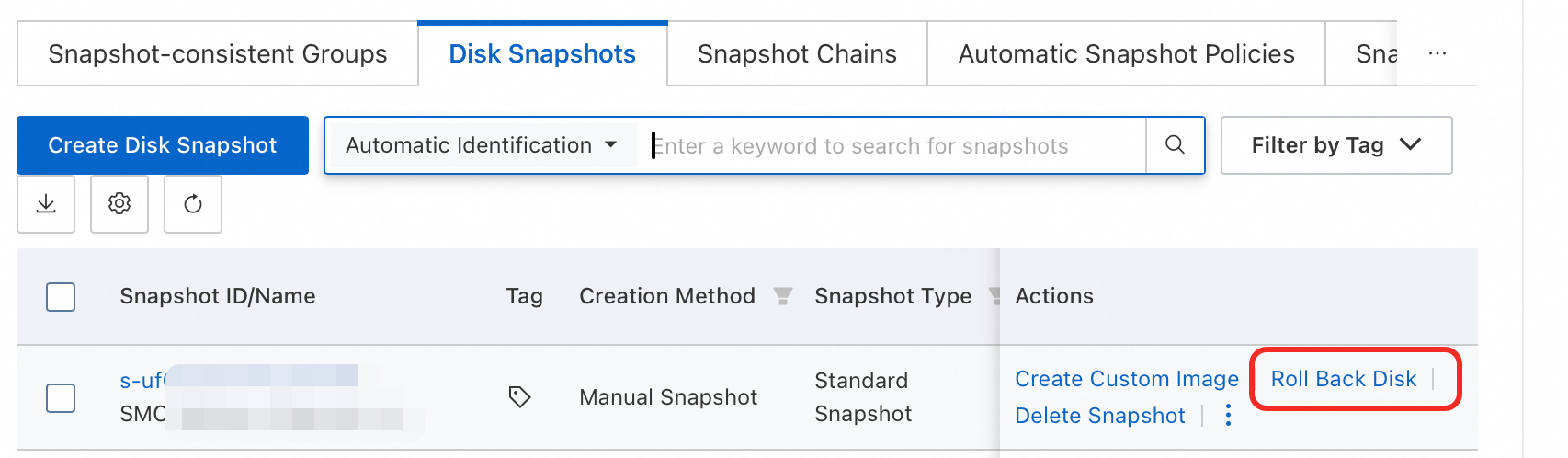Toggle the select-all header checkbox

click(61, 297)
